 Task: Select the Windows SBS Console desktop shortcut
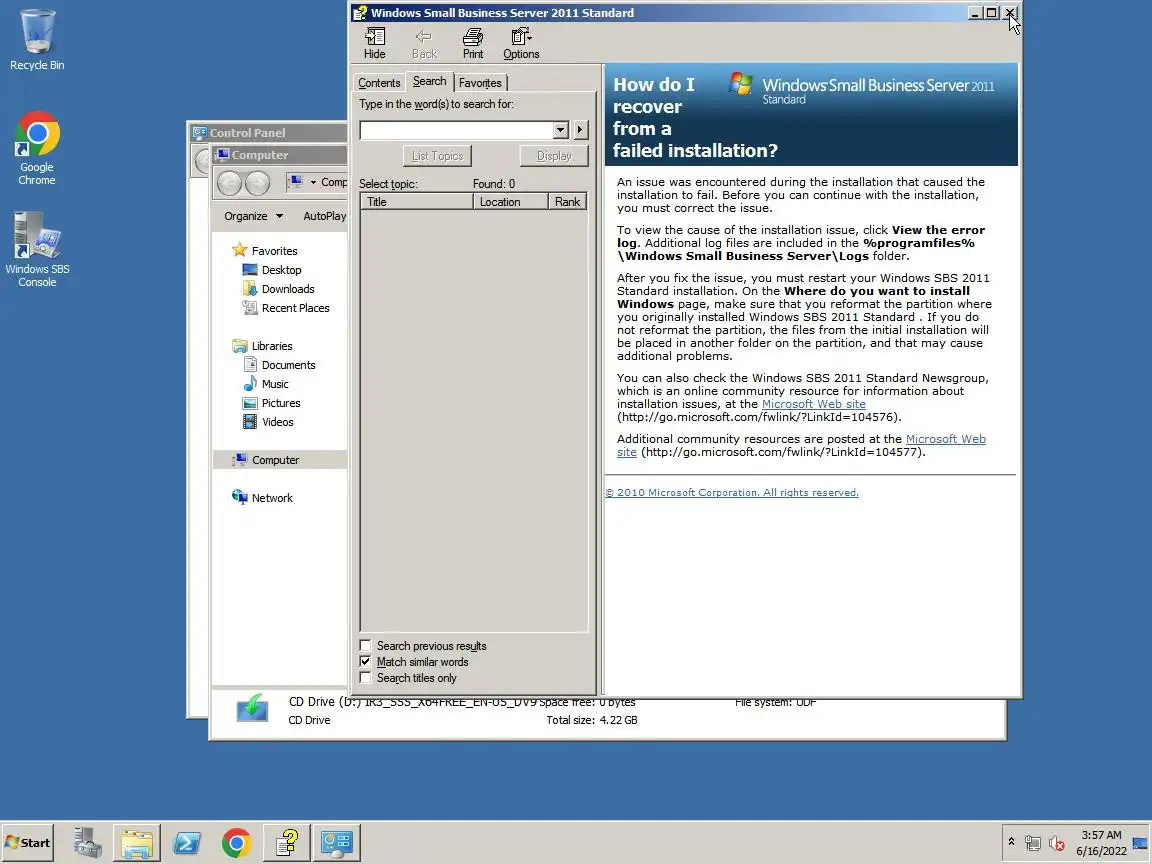tap(37, 250)
